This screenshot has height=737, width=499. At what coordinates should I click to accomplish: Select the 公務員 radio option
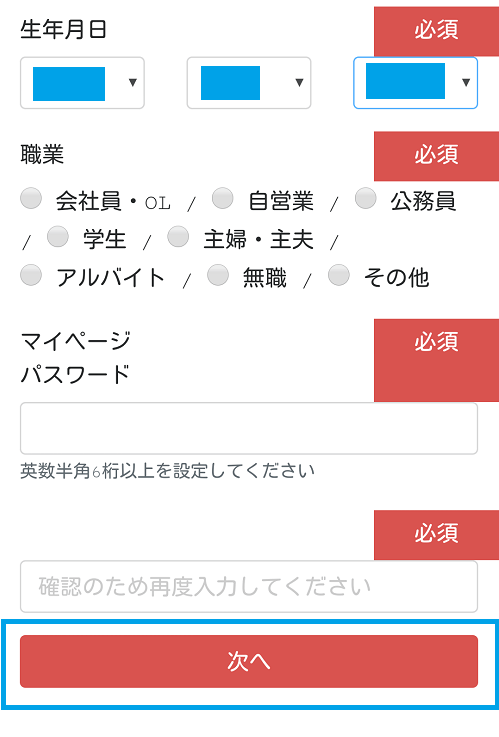(366, 198)
